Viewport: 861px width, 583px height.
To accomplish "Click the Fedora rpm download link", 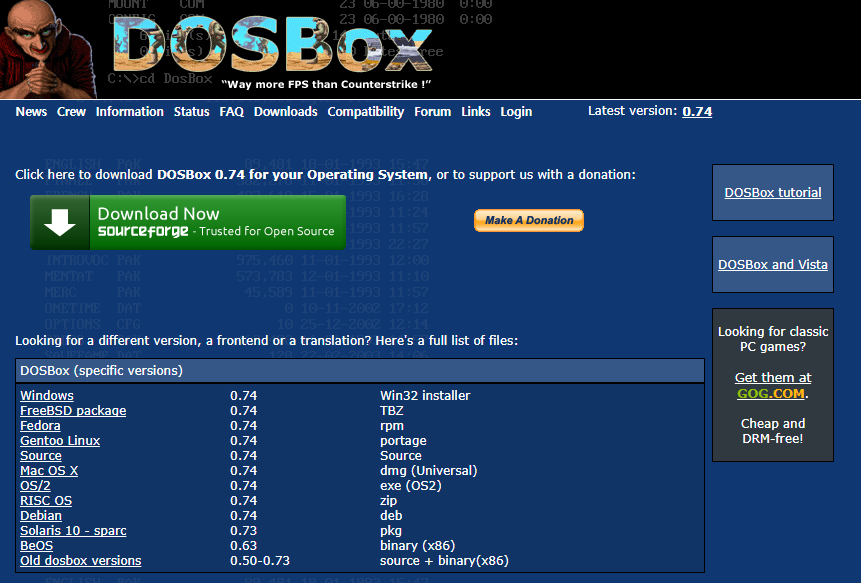I will pos(40,425).
